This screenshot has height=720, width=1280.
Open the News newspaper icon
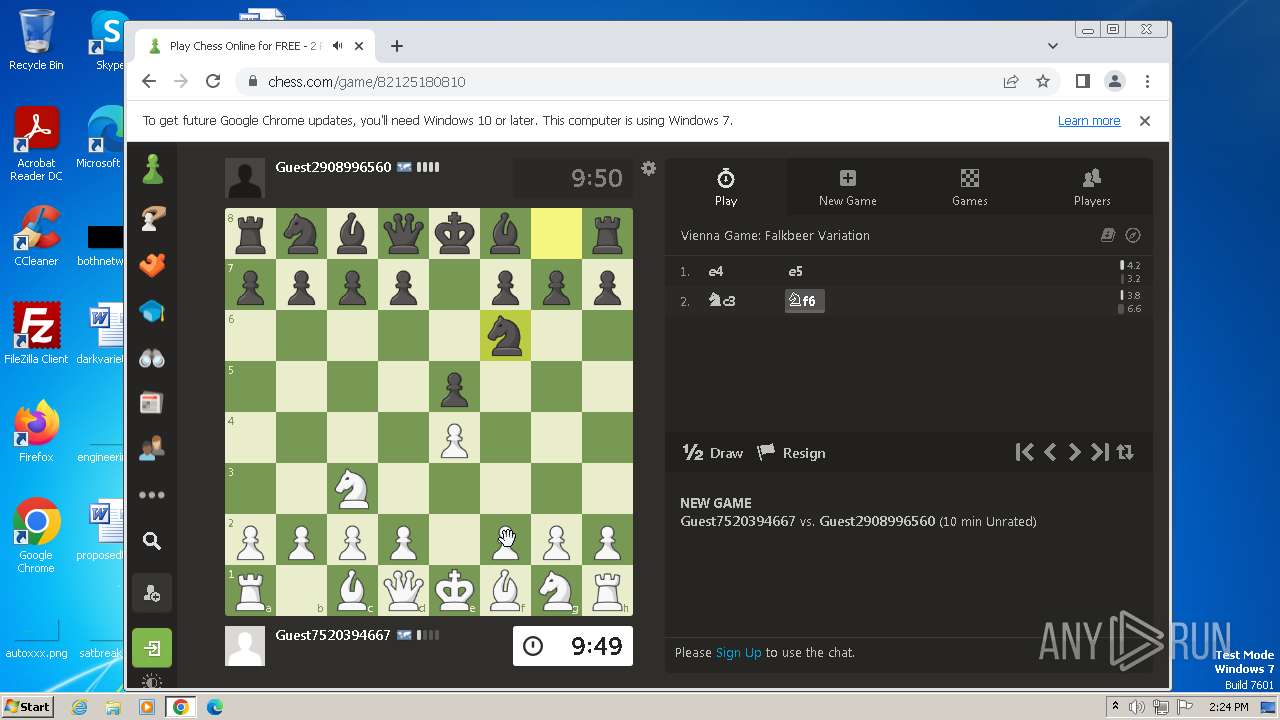(x=152, y=403)
